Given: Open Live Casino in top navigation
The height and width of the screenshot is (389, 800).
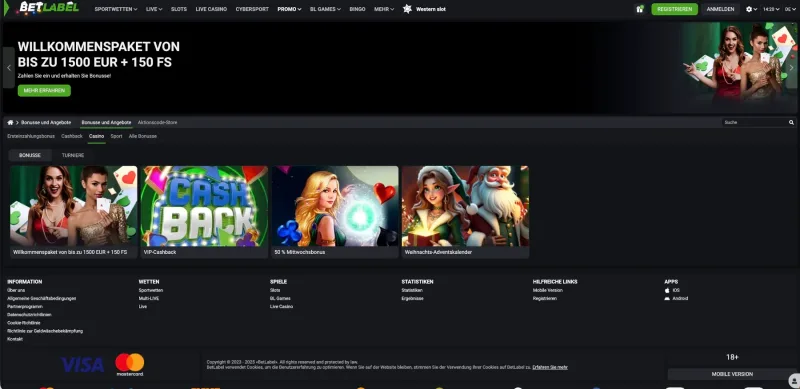Looking at the screenshot, I should (211, 9).
